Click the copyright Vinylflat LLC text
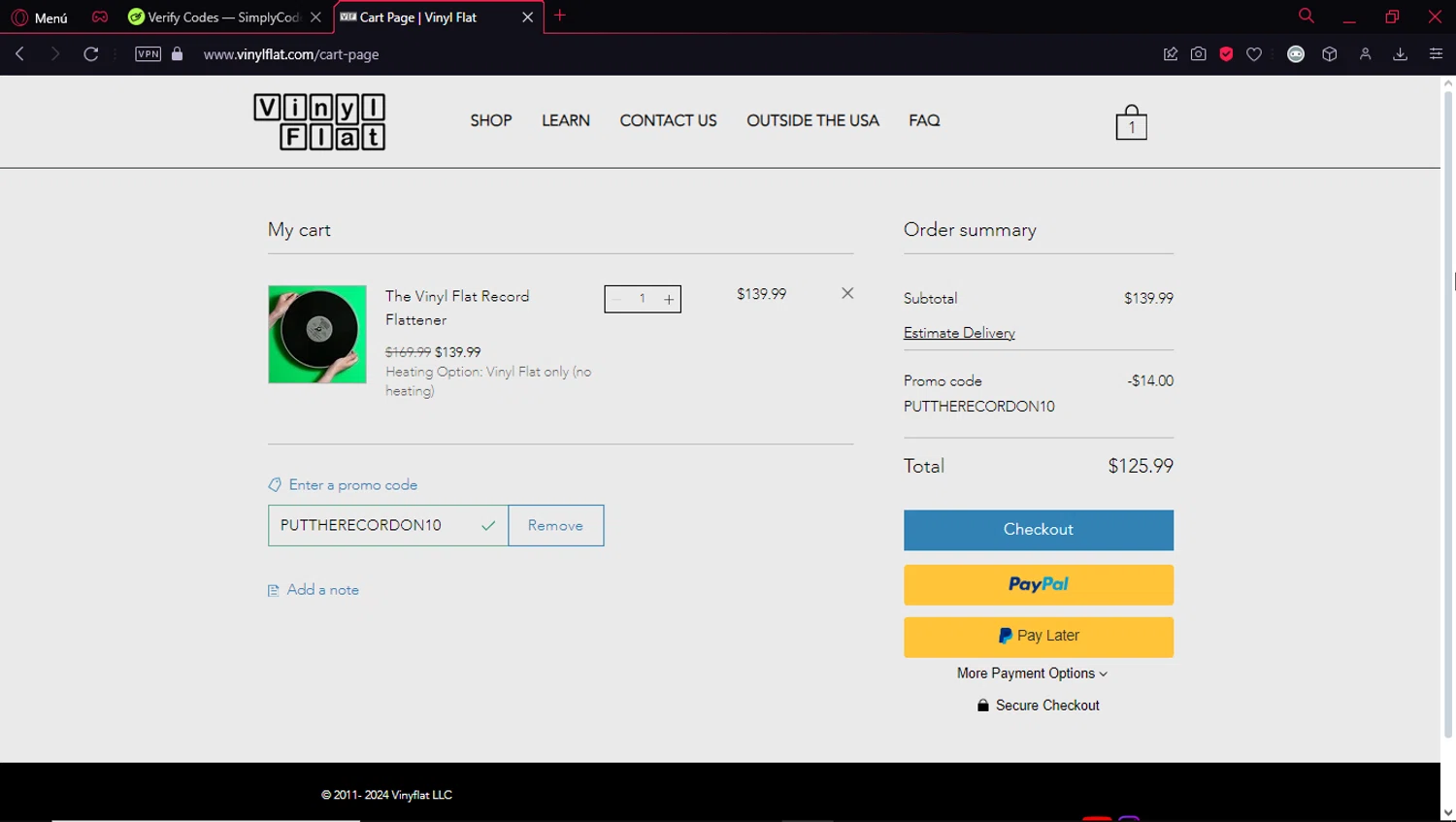 coord(386,795)
